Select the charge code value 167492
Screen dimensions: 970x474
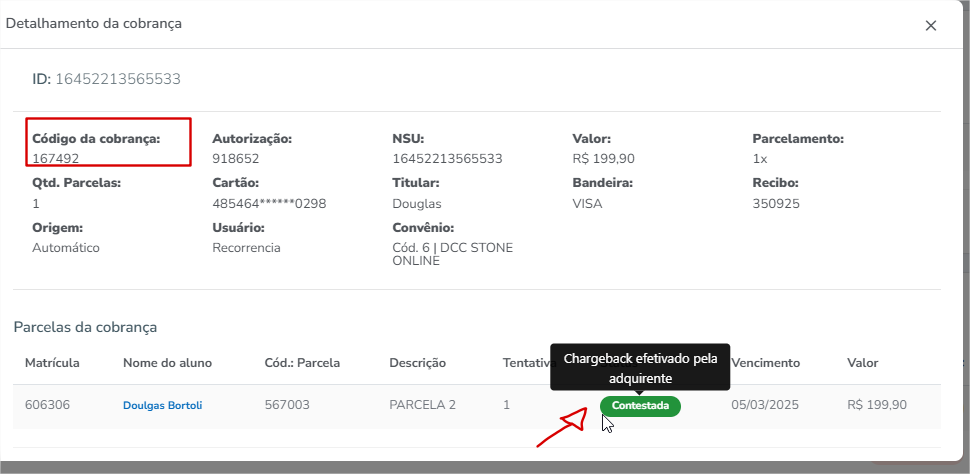tap(56, 158)
